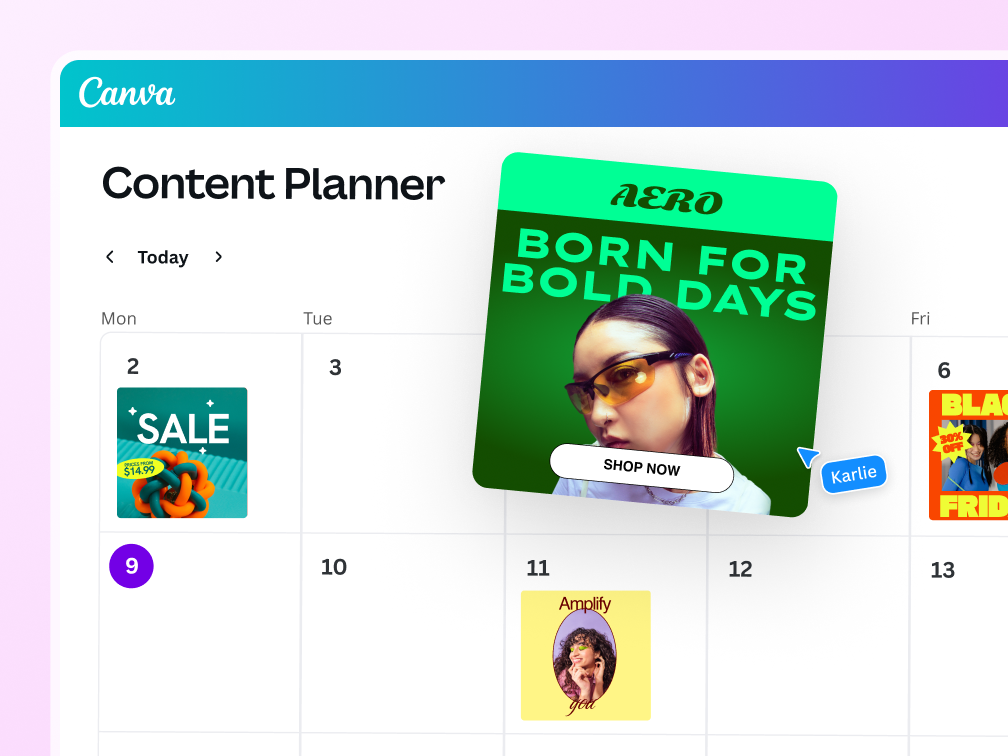The image size is (1008, 756).
Task: Click the Karlie collaborator cursor label
Action: pos(853,474)
